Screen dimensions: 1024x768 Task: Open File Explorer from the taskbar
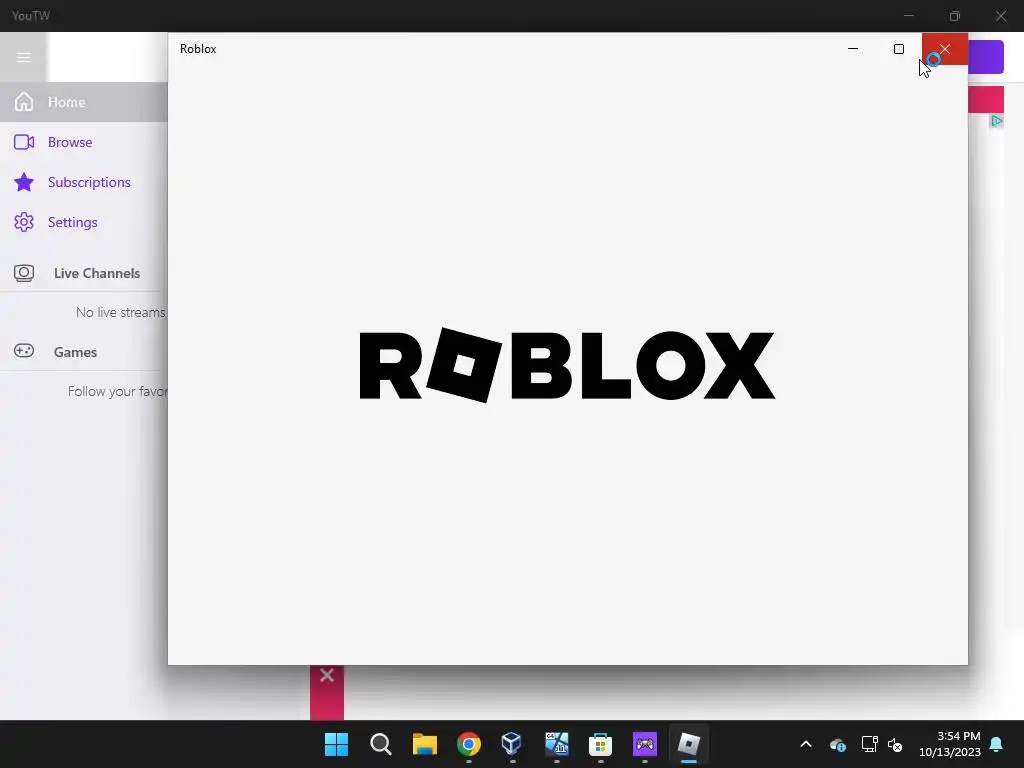pos(424,744)
